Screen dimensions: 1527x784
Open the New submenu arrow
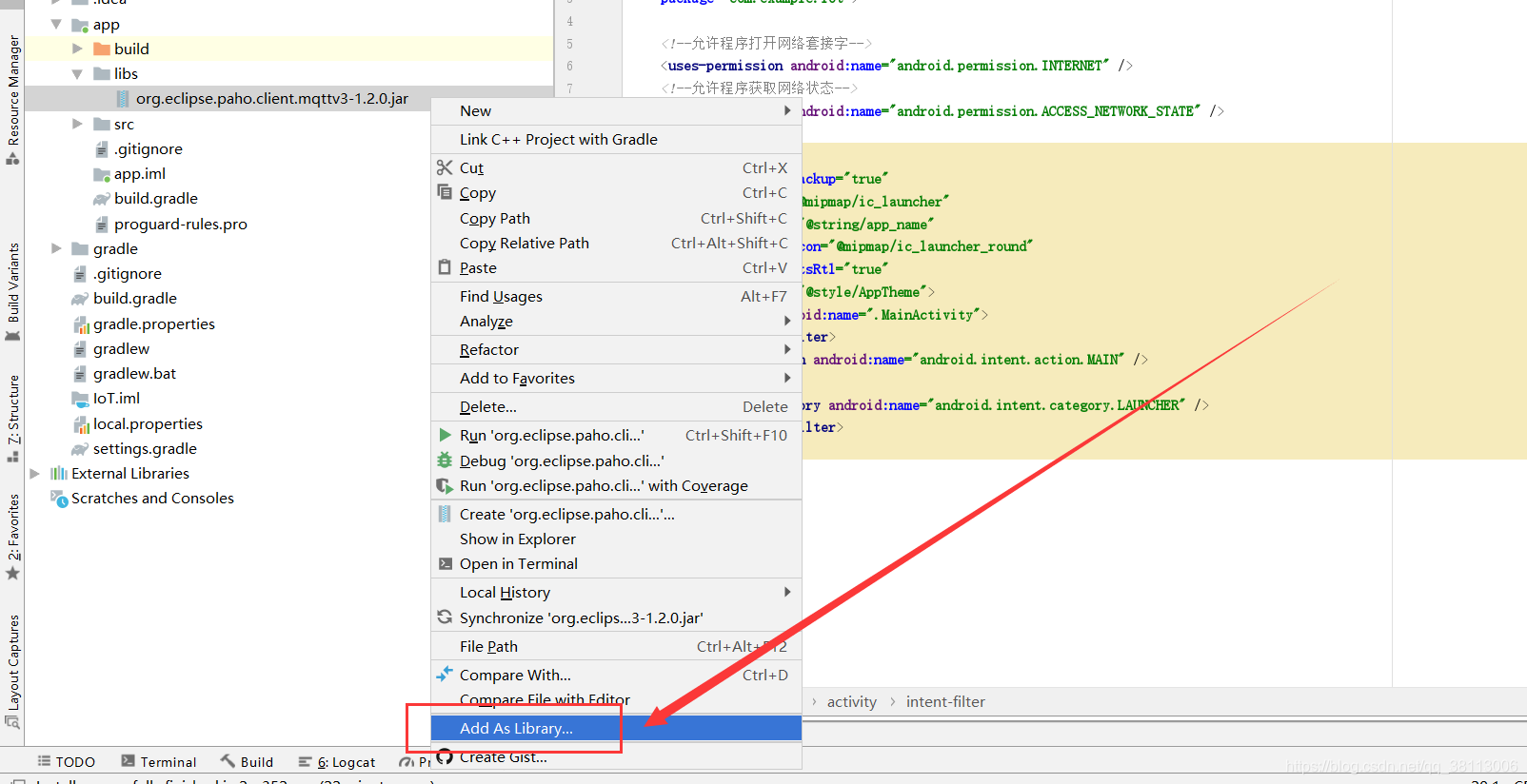(787, 110)
